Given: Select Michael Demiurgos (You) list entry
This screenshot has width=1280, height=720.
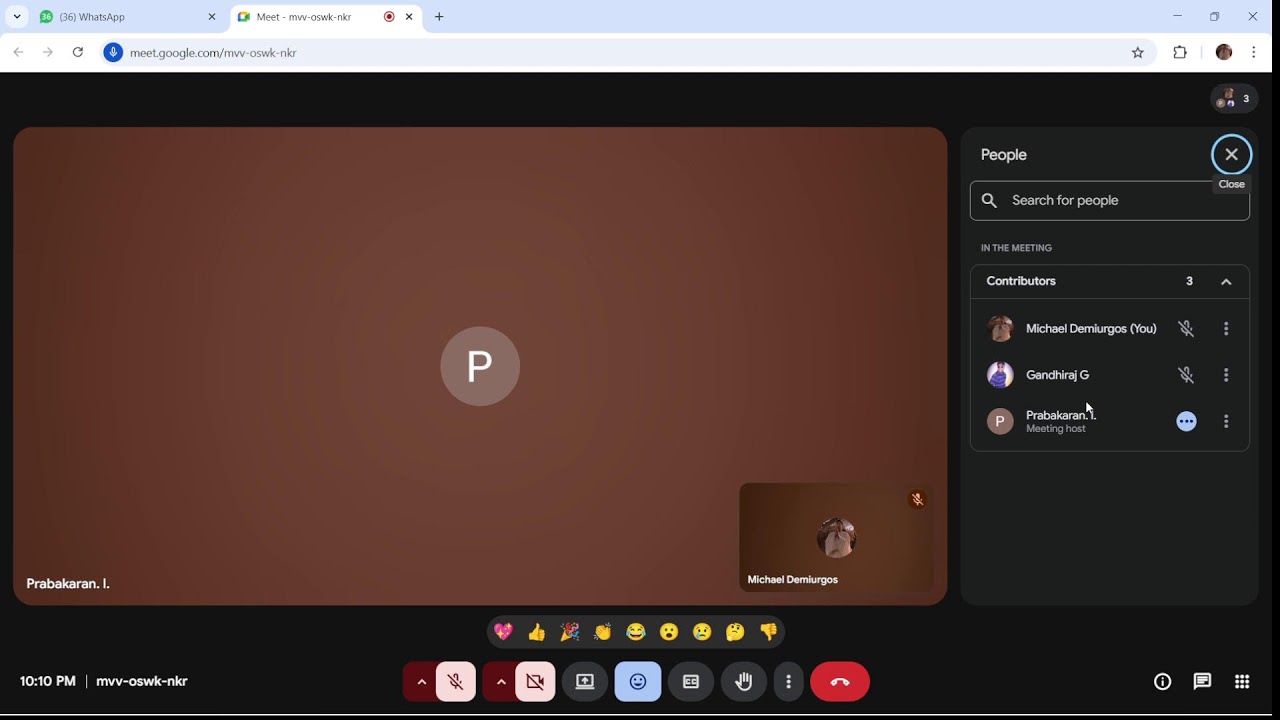Looking at the screenshot, I should 1110,328.
